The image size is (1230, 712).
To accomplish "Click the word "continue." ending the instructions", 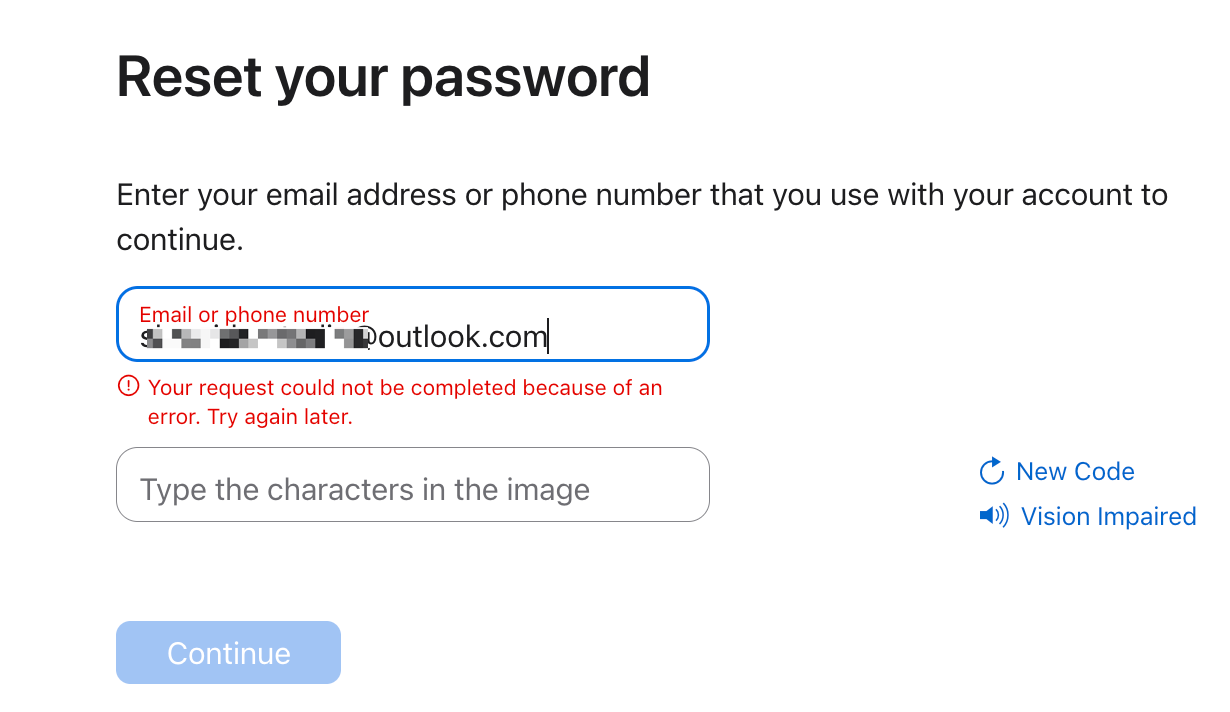I will tap(180, 241).
